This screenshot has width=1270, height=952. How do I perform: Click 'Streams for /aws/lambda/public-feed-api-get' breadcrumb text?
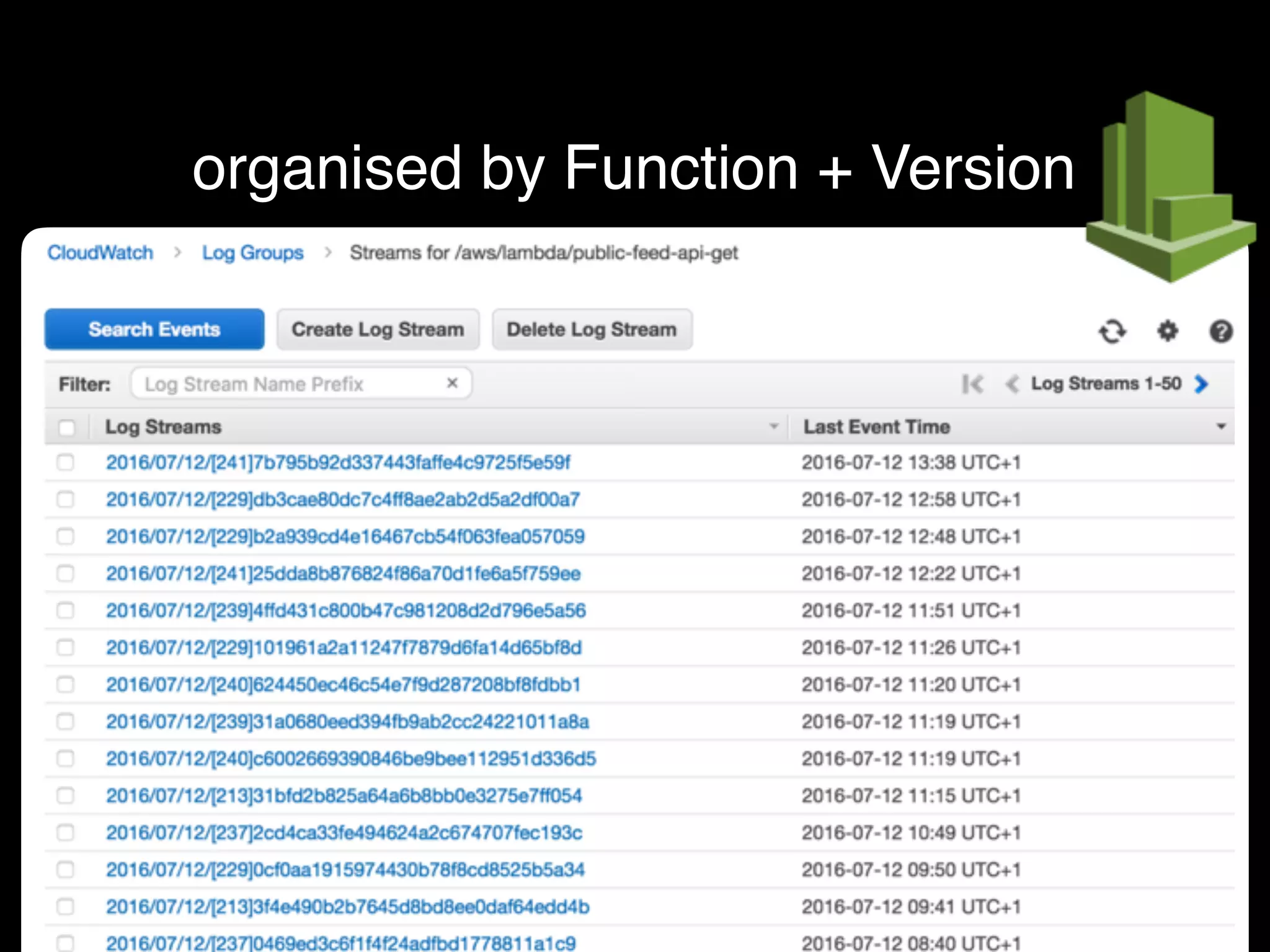coord(544,253)
